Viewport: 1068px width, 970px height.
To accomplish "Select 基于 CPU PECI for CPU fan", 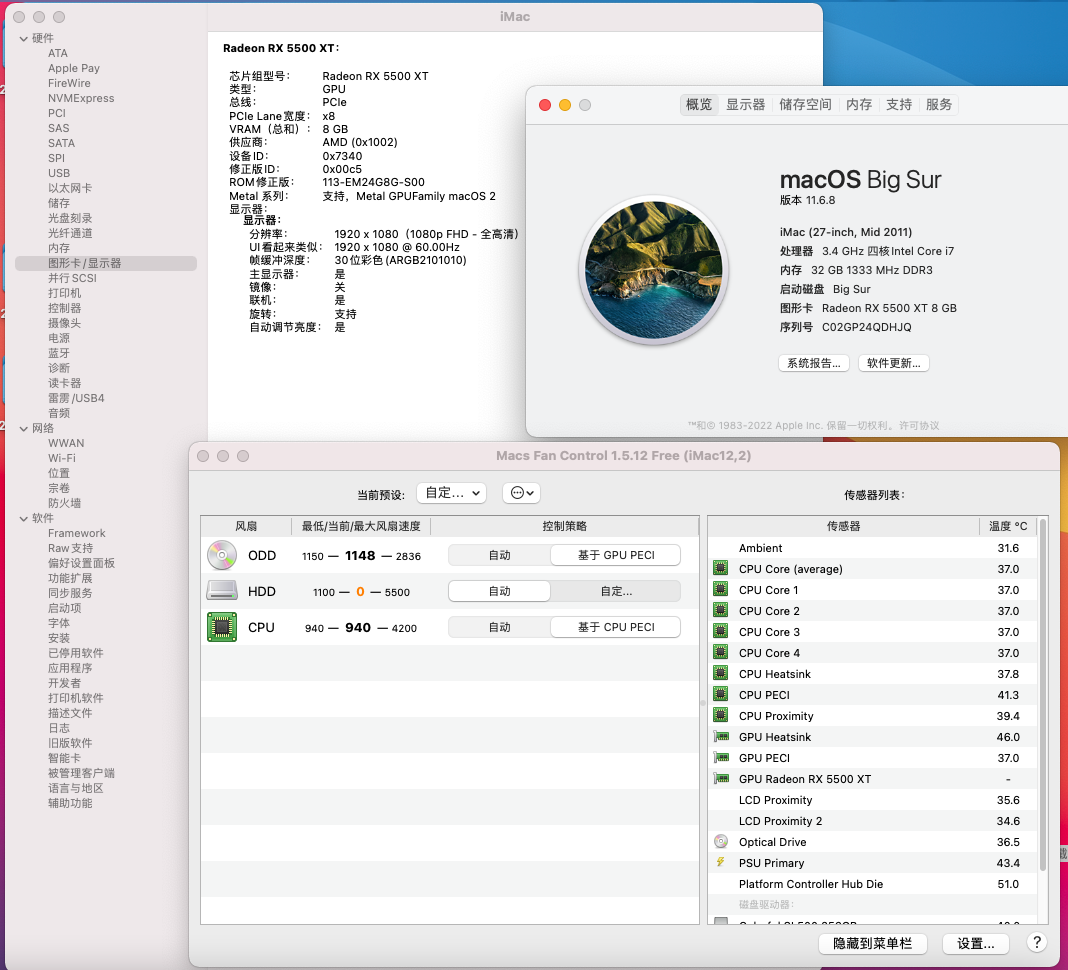I will [616, 627].
